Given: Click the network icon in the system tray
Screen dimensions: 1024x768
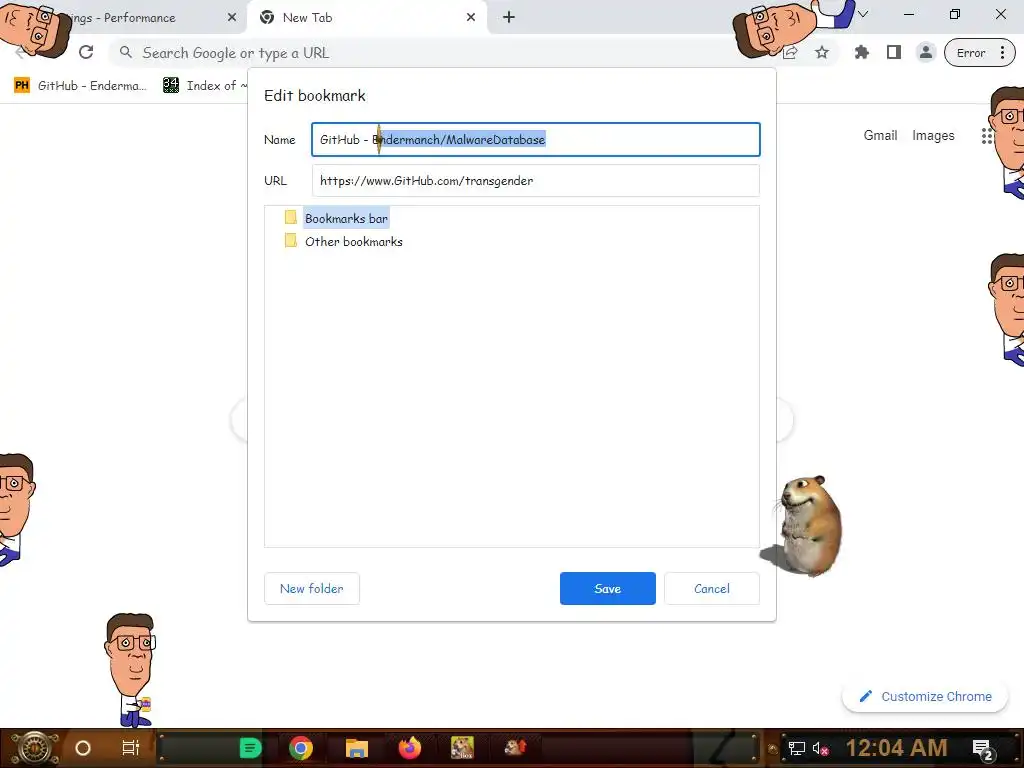Looking at the screenshot, I should [x=797, y=748].
